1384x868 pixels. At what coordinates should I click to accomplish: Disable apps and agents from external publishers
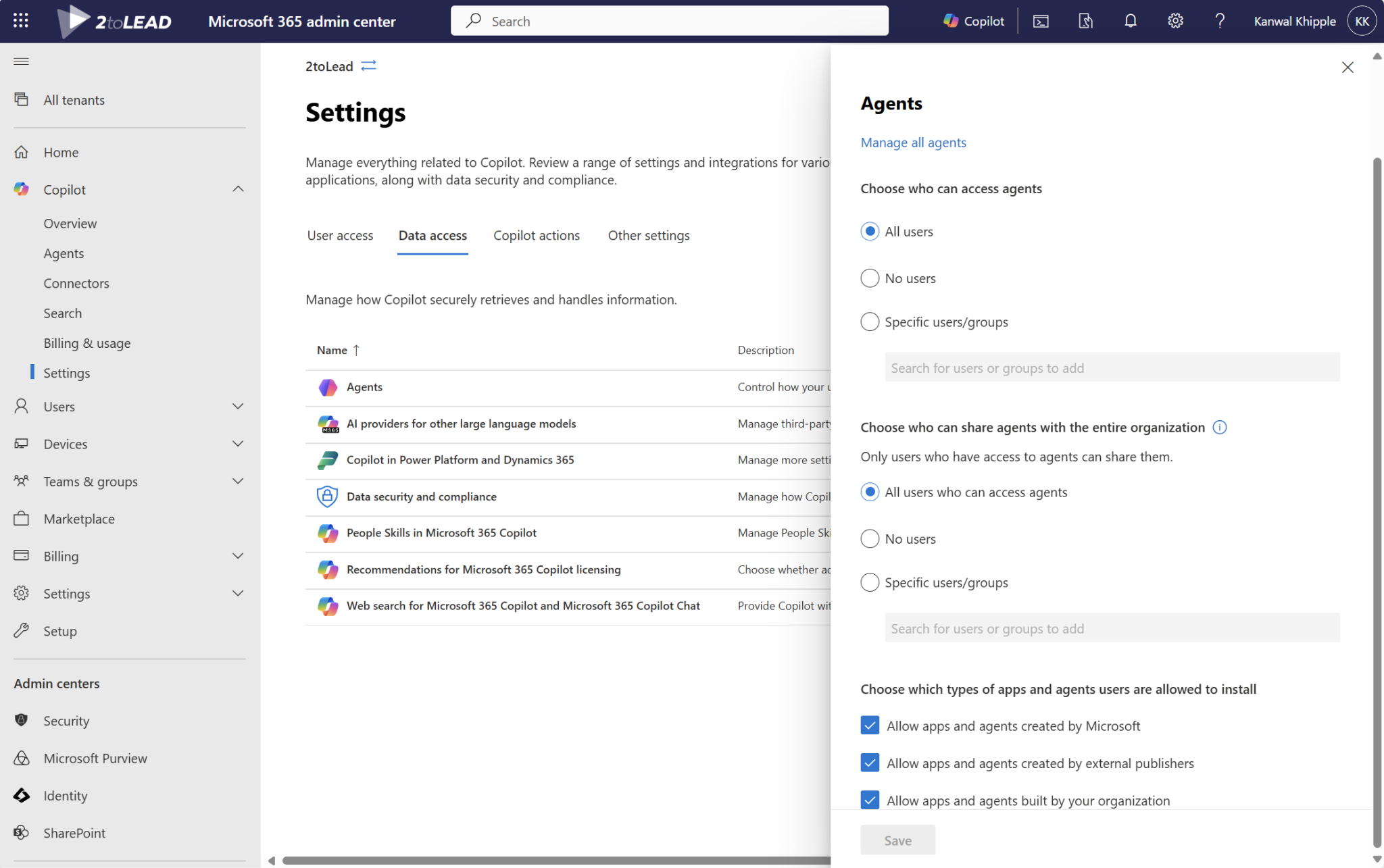click(870, 763)
